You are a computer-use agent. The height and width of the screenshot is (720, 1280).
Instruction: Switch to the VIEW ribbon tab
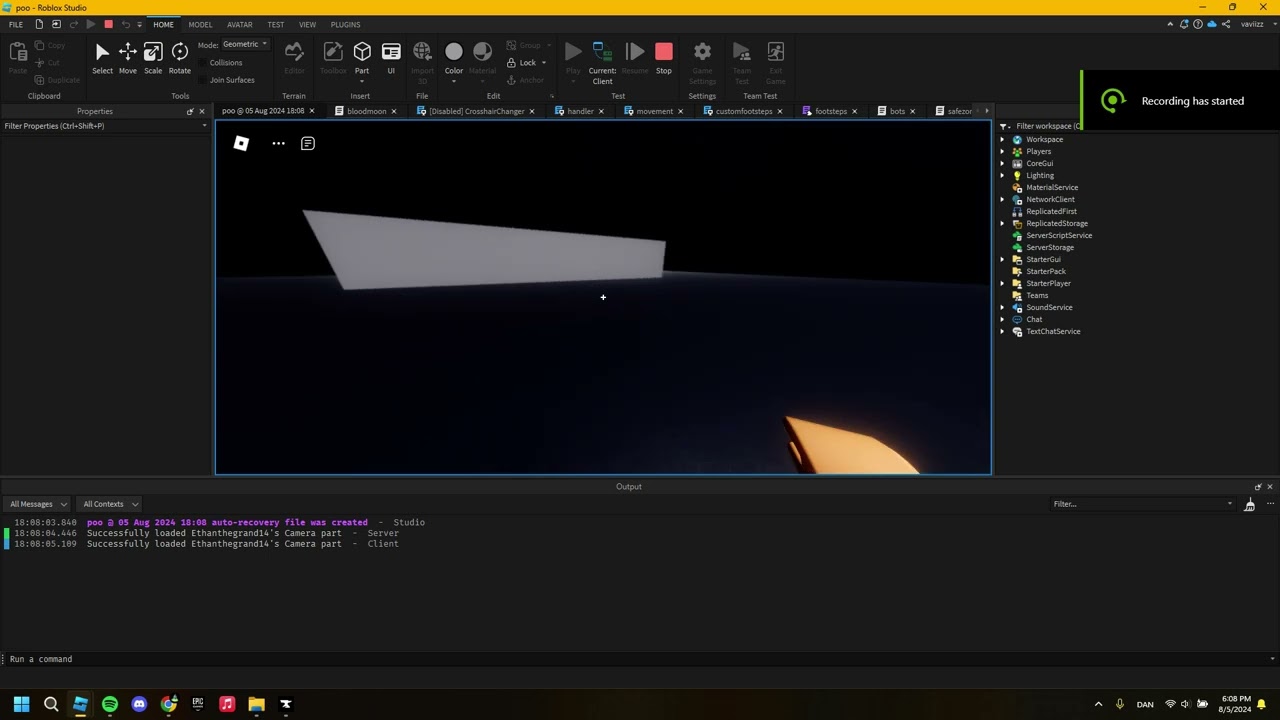[x=307, y=24]
